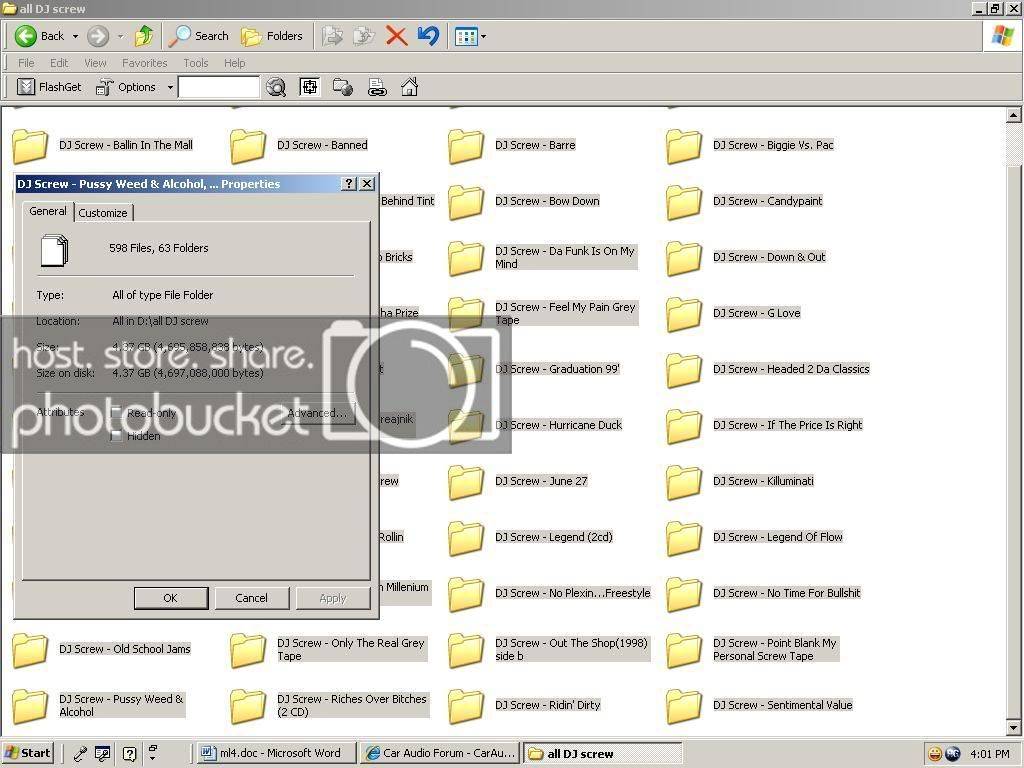The image size is (1024, 768).
Task: Open the Favorites menu
Action: [x=144, y=63]
